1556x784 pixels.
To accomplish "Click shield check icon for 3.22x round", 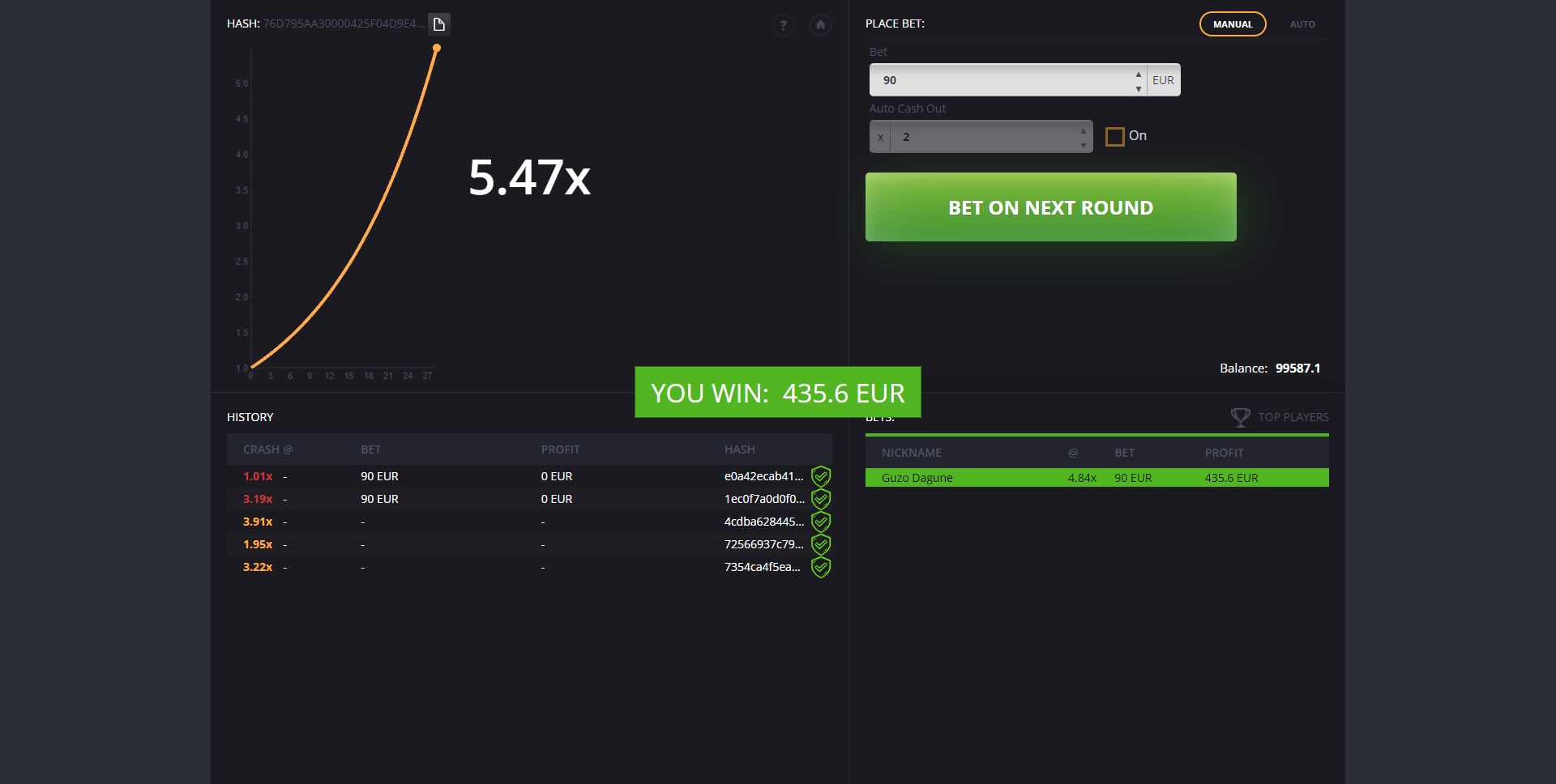I will point(821,567).
